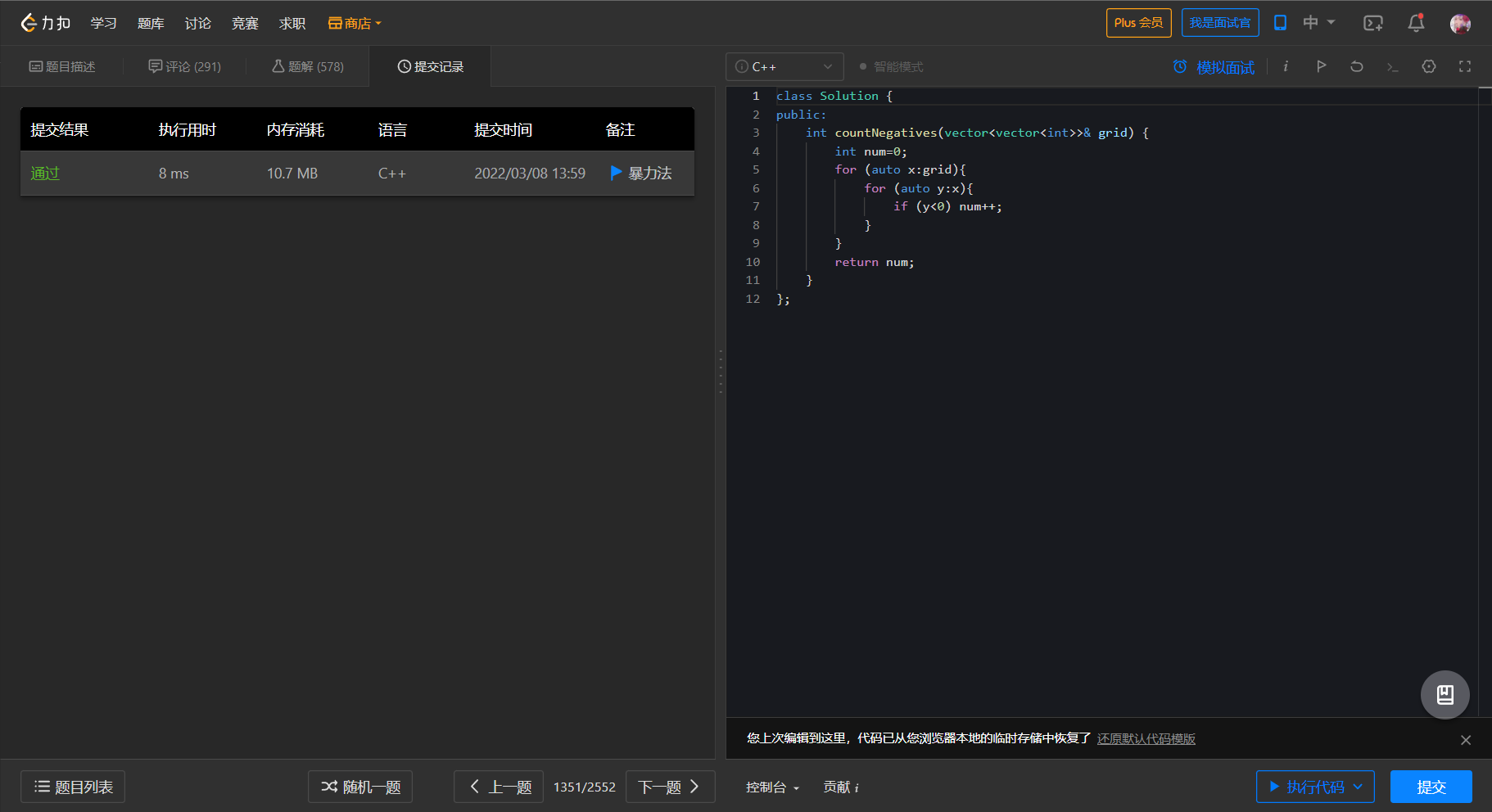The image size is (1492, 812).
Task: Switch to the 题解 (578) solutions tab
Action: point(308,67)
